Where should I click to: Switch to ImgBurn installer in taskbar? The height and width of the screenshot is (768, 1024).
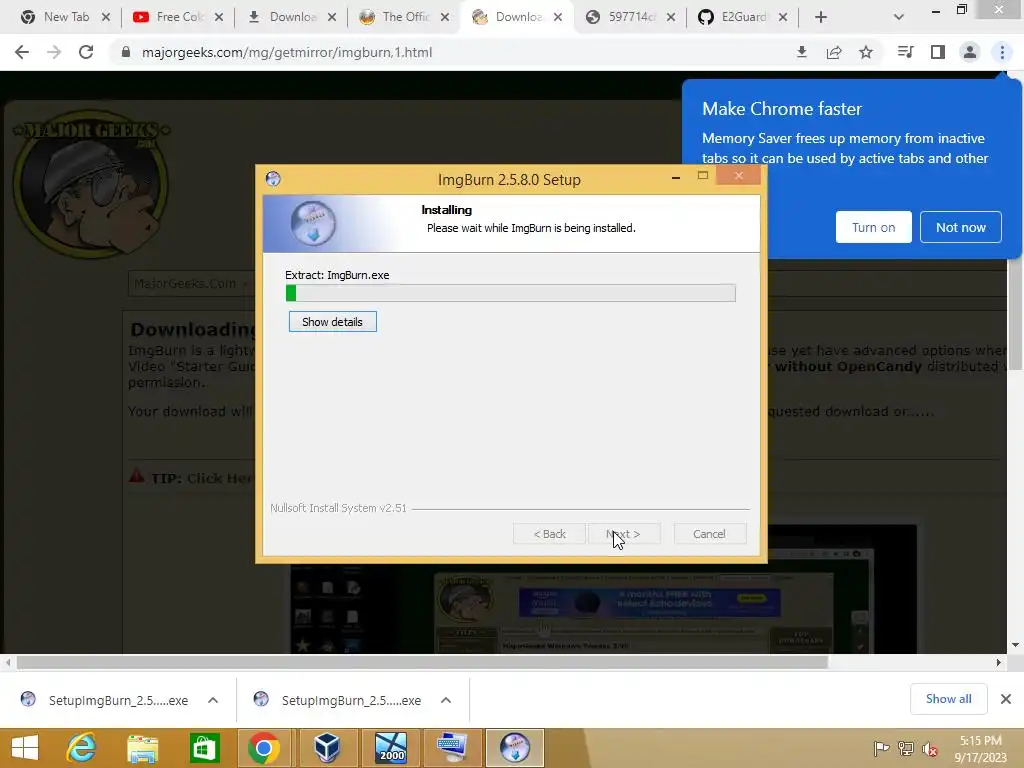pyautogui.click(x=515, y=748)
